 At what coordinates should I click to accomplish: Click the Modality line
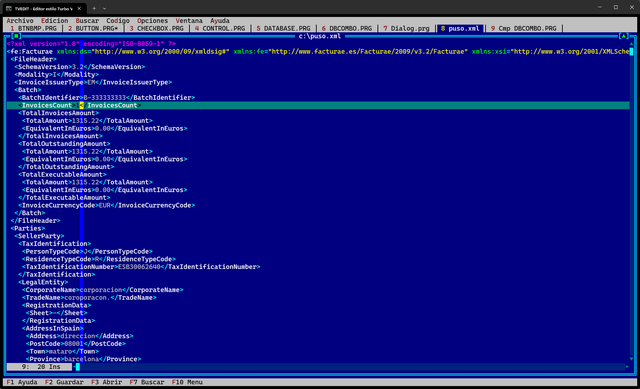pos(56,74)
